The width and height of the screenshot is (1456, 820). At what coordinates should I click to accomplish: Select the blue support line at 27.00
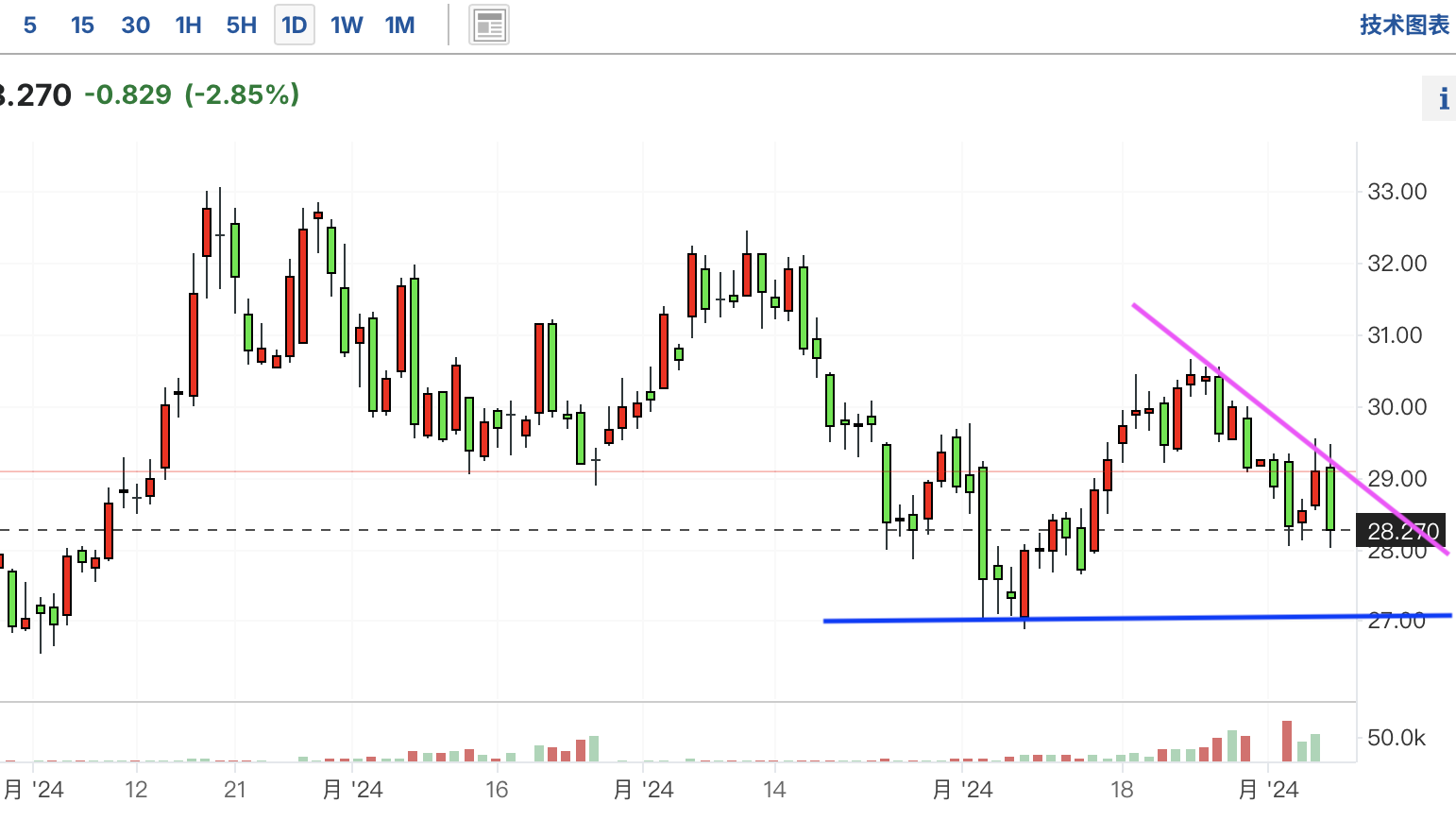pos(1137,619)
